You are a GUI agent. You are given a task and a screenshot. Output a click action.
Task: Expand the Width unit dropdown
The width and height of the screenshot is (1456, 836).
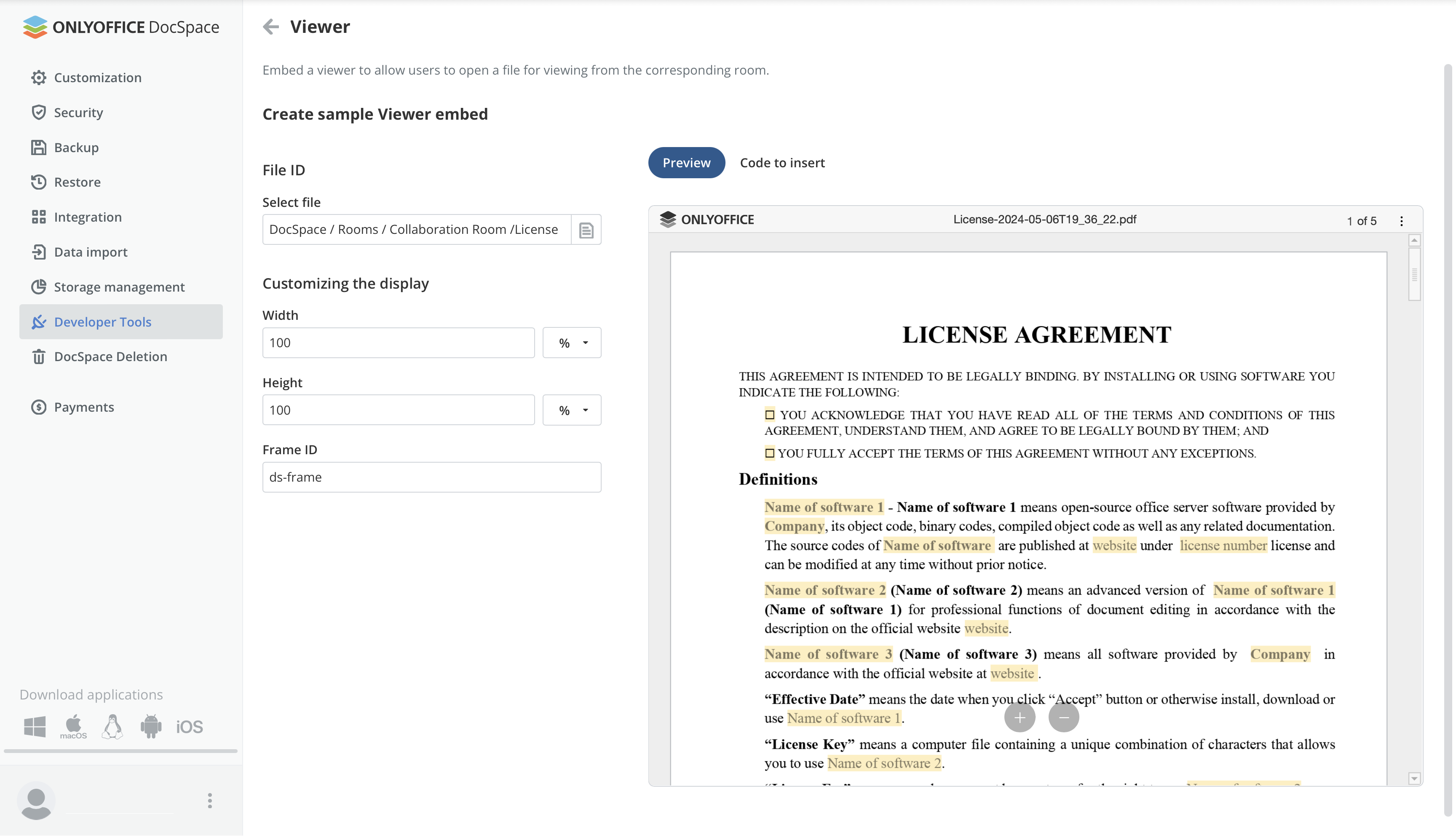572,343
